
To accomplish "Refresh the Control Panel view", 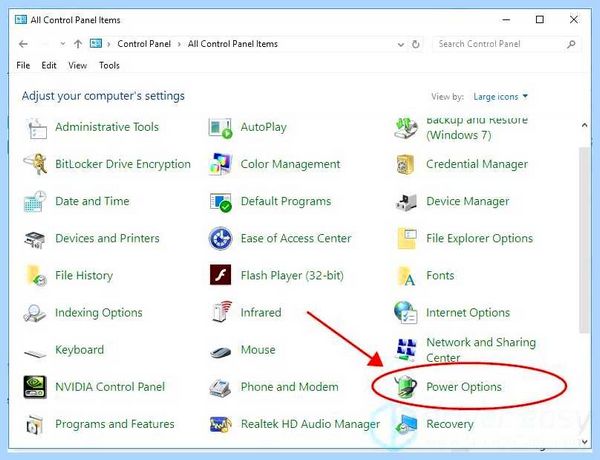I will (x=416, y=44).
